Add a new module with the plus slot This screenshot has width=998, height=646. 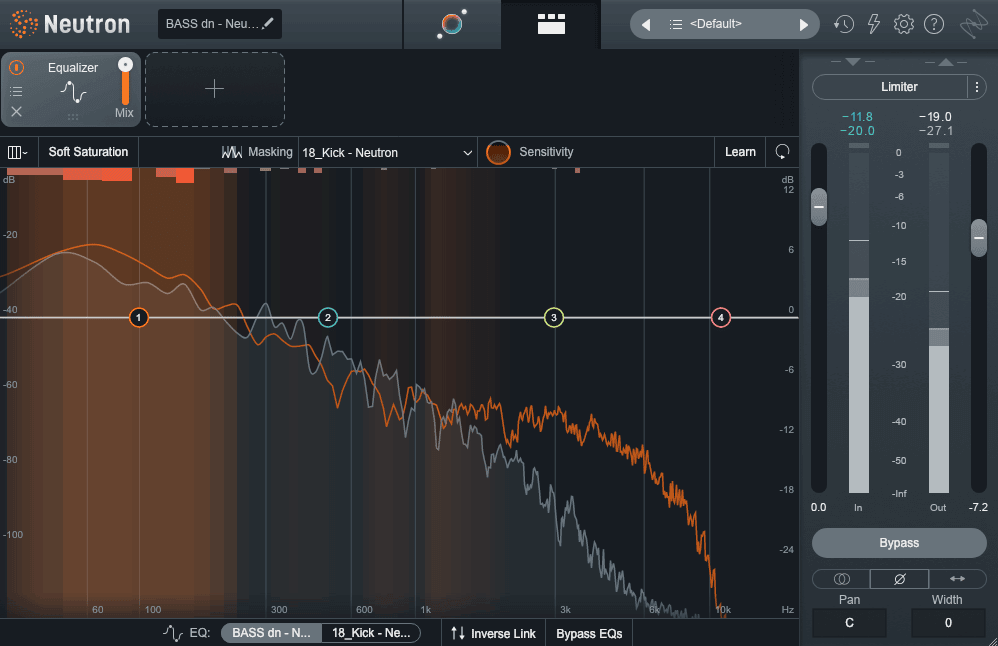(x=214, y=88)
